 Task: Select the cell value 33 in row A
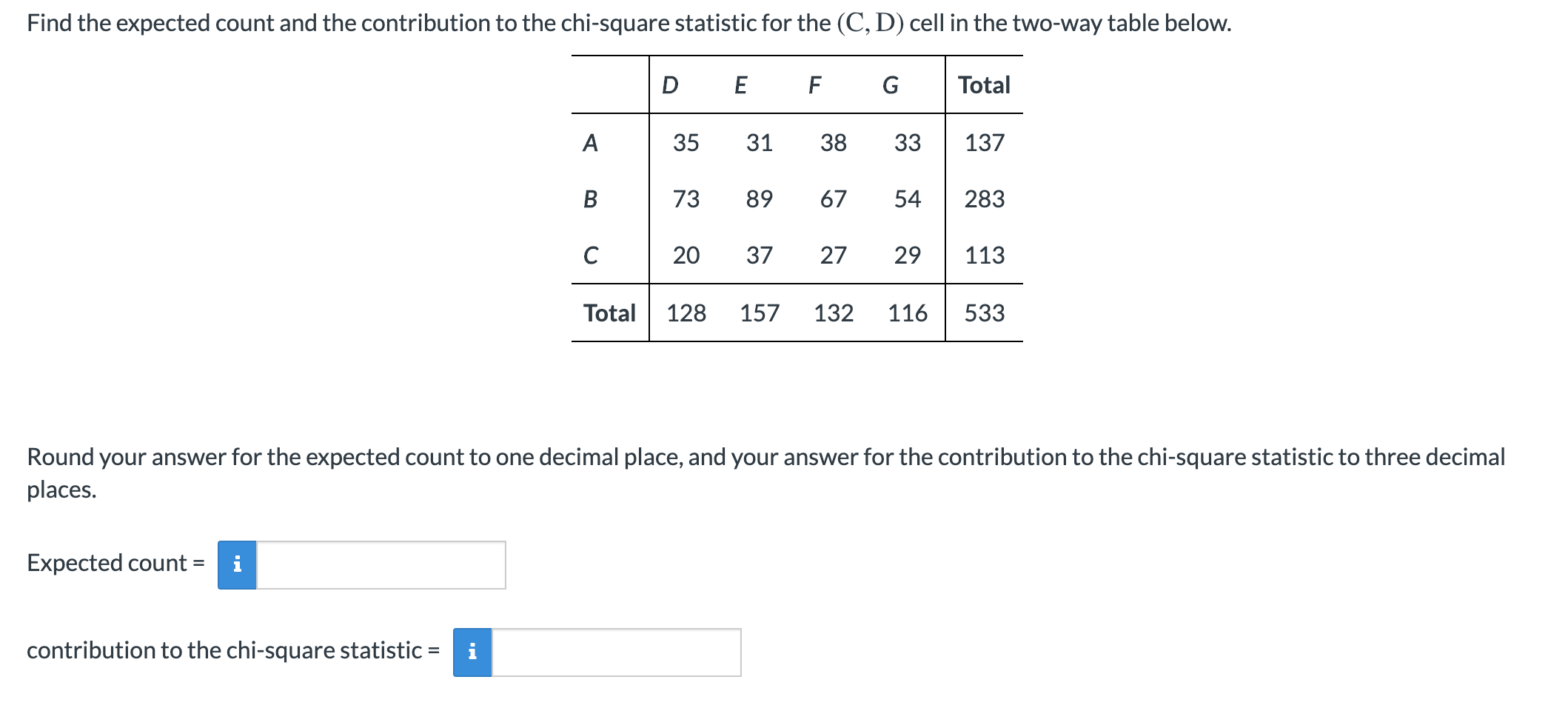[x=908, y=142]
